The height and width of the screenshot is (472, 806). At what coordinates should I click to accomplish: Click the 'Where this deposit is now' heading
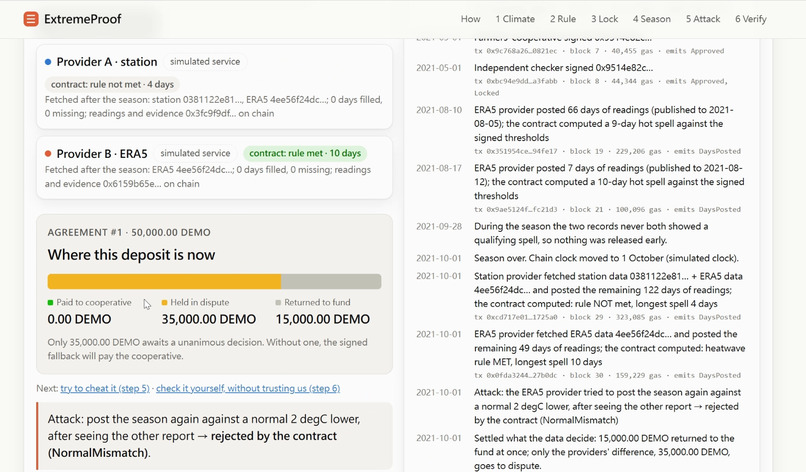click(x=132, y=255)
